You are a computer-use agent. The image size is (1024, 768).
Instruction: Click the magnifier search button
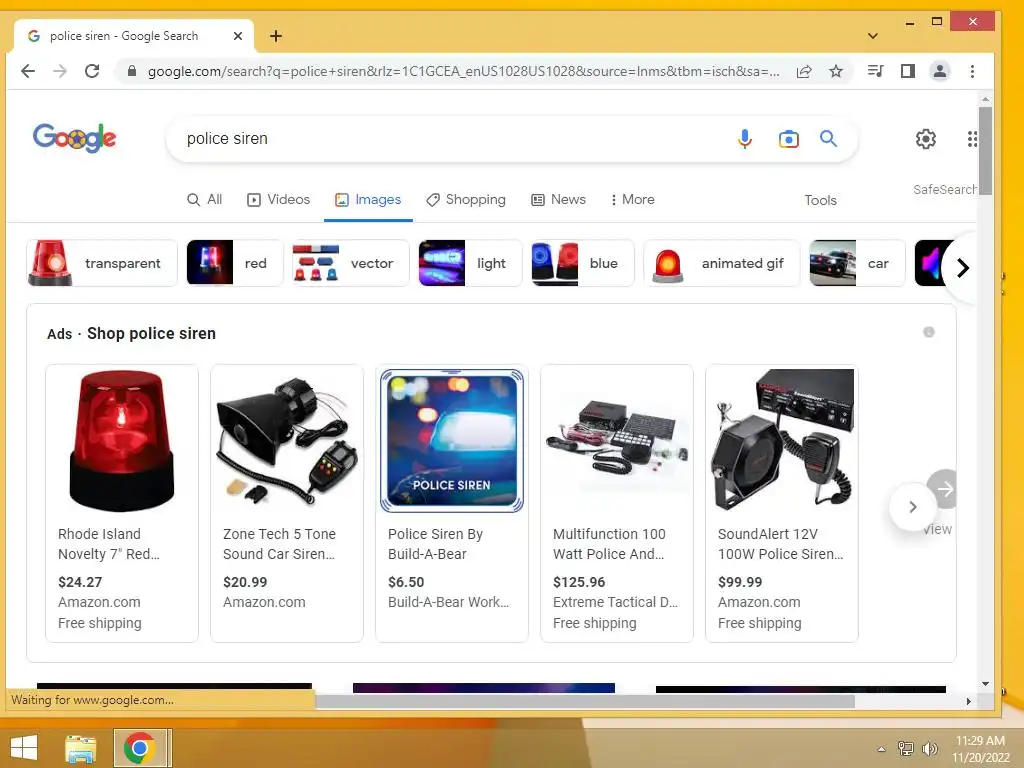pos(828,138)
